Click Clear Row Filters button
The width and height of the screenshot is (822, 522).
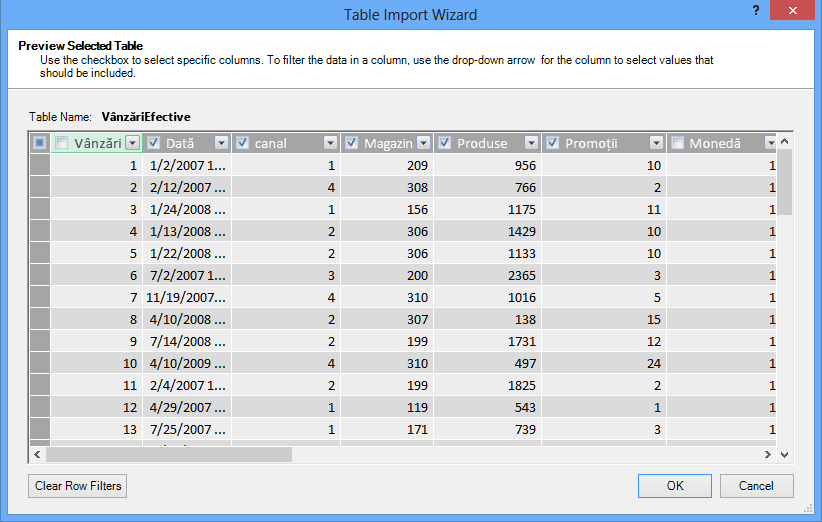[x=78, y=486]
